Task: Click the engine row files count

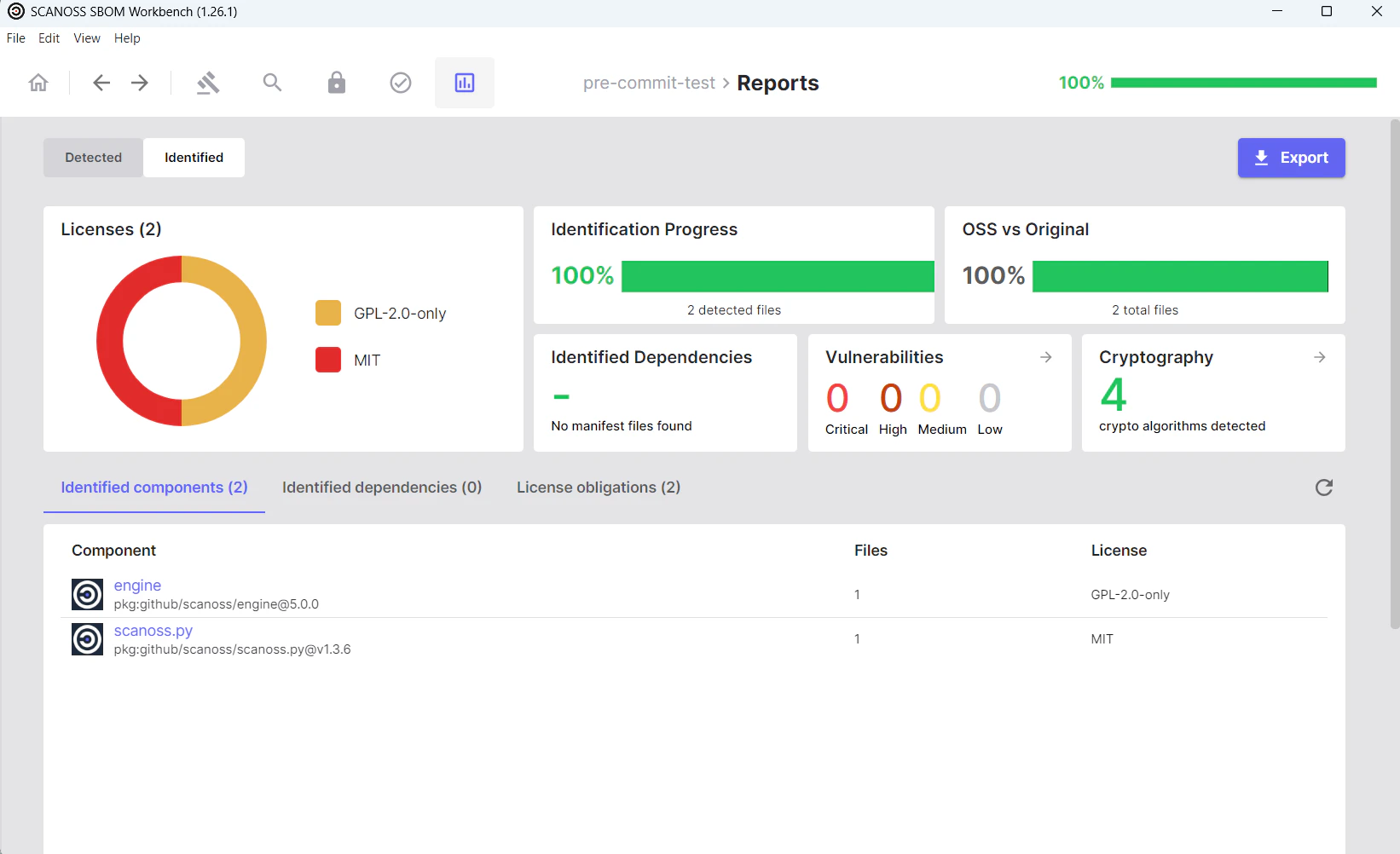Action: [858, 595]
